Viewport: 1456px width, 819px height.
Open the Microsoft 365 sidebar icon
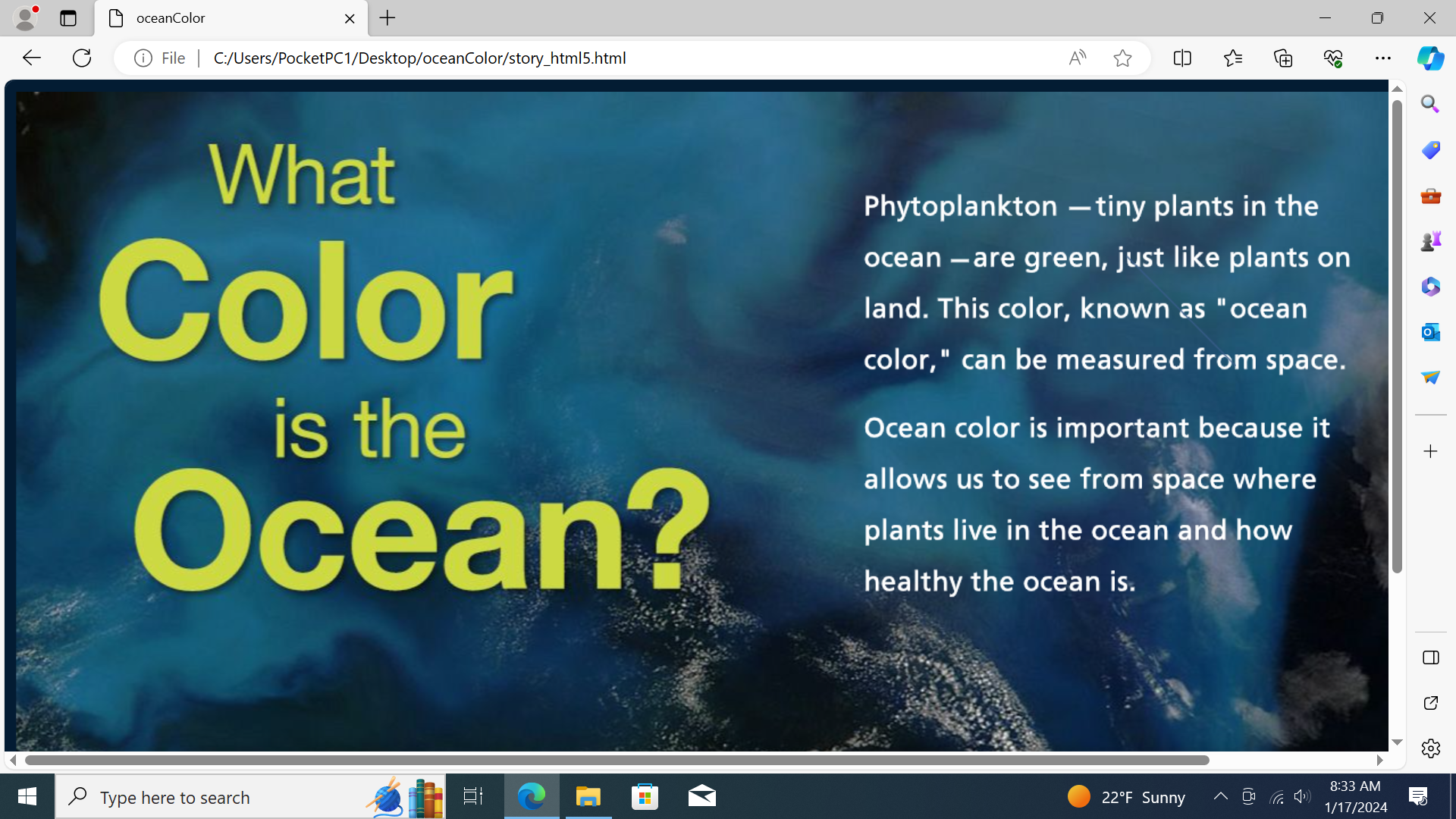click(x=1430, y=287)
